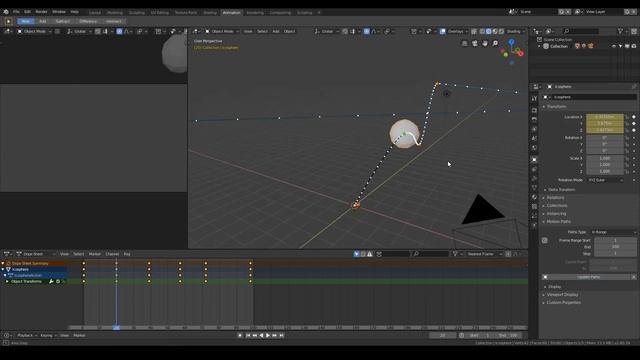Toggle lock on Rotation X
This screenshot has height=360, width=640.
[x=627, y=138]
